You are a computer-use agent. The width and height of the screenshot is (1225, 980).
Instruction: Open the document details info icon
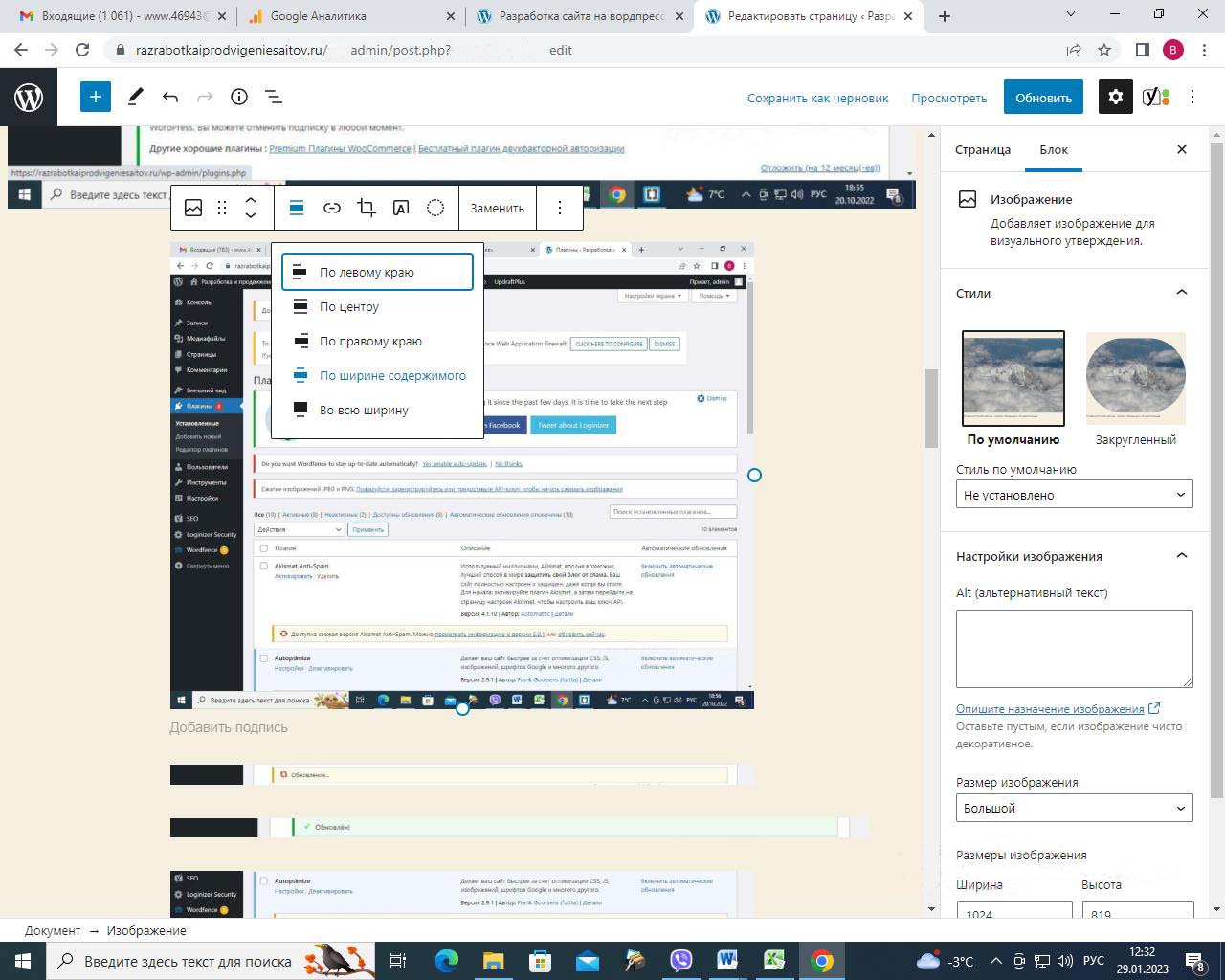click(x=239, y=97)
